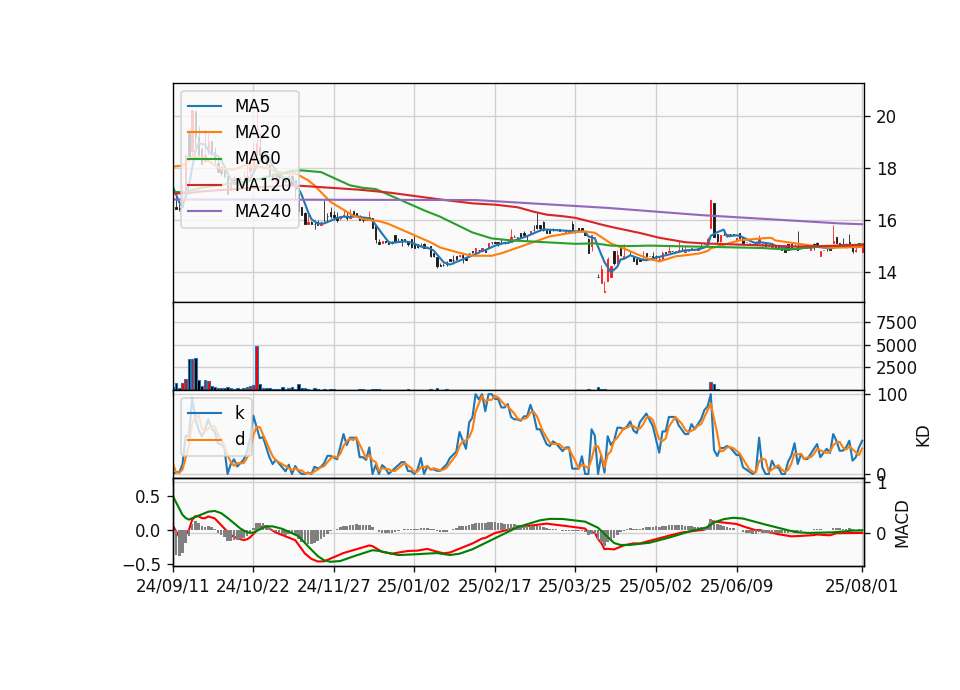The height and width of the screenshot is (690, 960).
Task: Click the date label 25/02/17
Action: (495, 586)
